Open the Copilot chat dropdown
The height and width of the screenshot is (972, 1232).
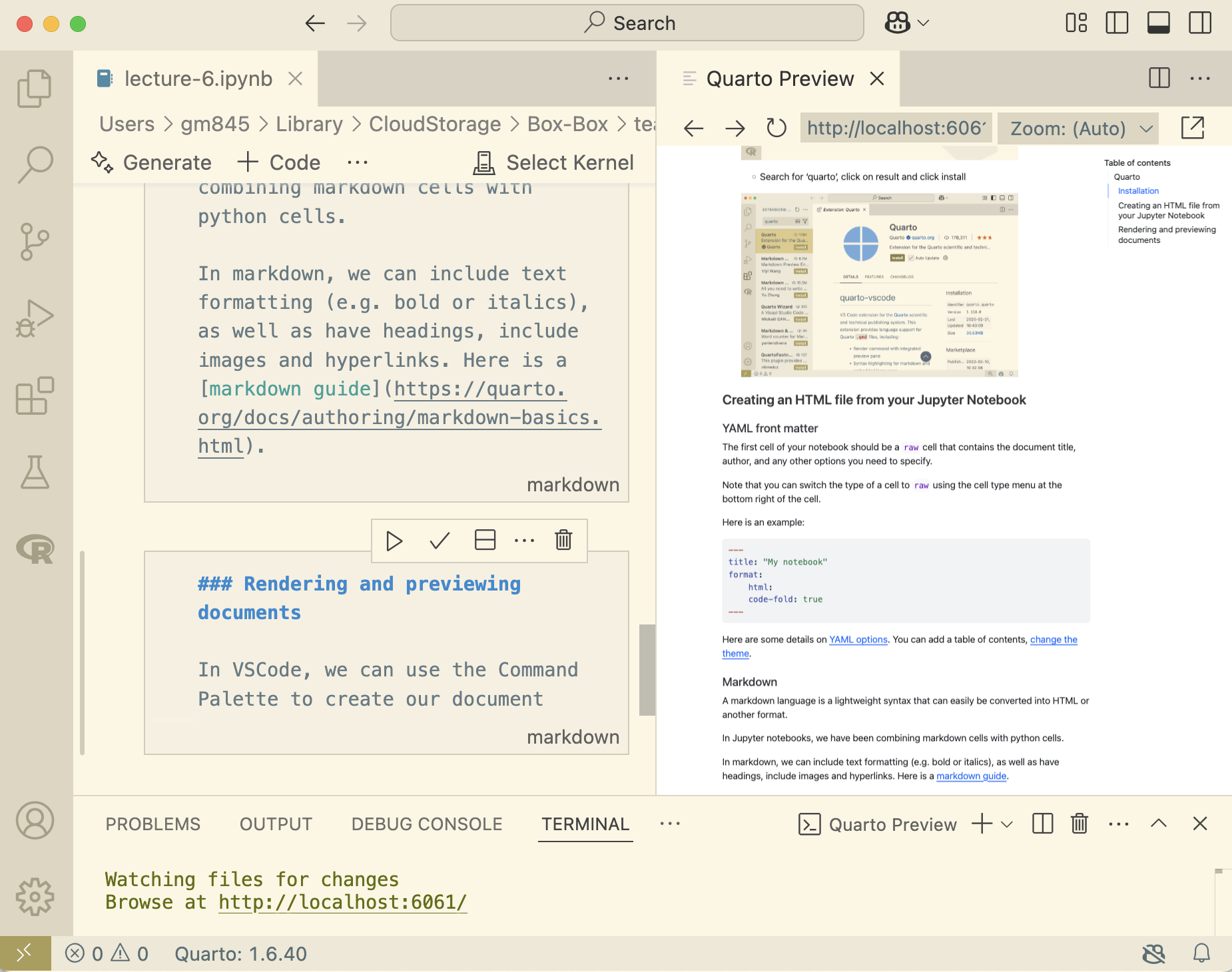point(923,23)
